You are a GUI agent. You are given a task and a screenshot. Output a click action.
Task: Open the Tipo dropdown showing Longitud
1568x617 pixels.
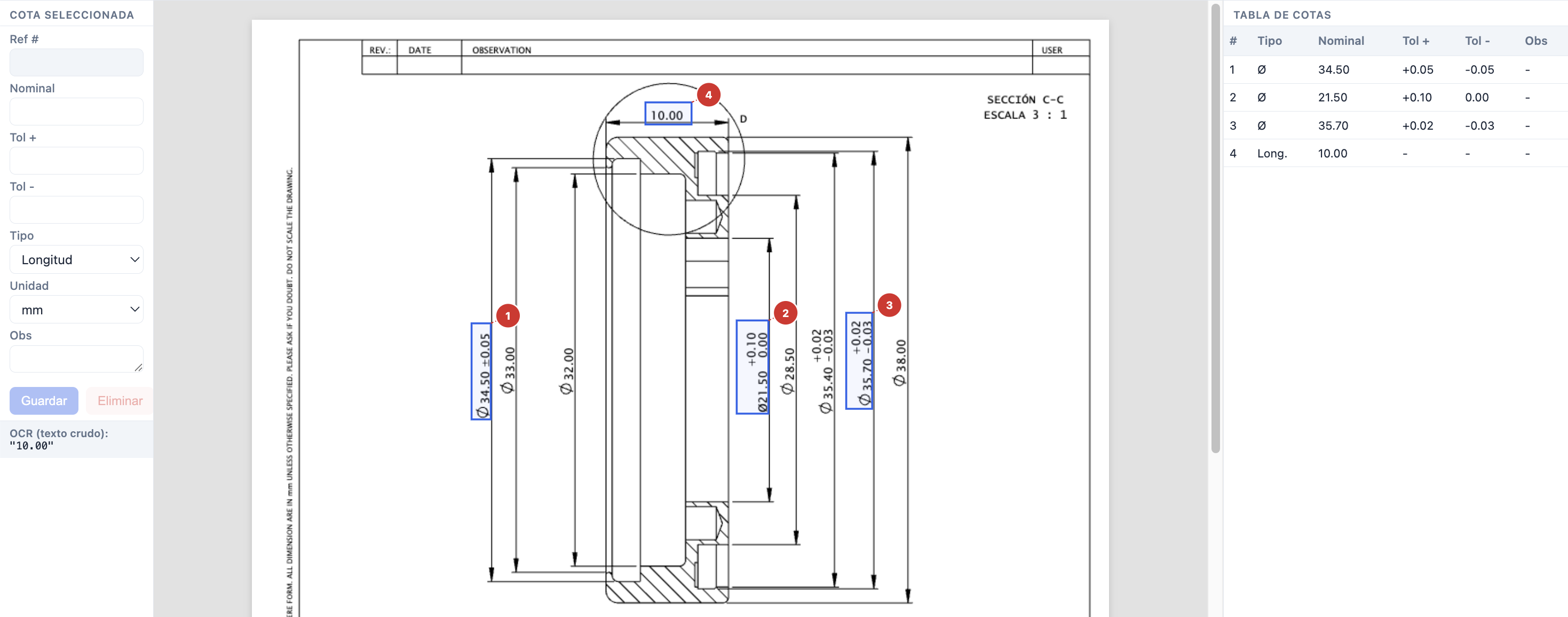pyautogui.click(x=76, y=260)
